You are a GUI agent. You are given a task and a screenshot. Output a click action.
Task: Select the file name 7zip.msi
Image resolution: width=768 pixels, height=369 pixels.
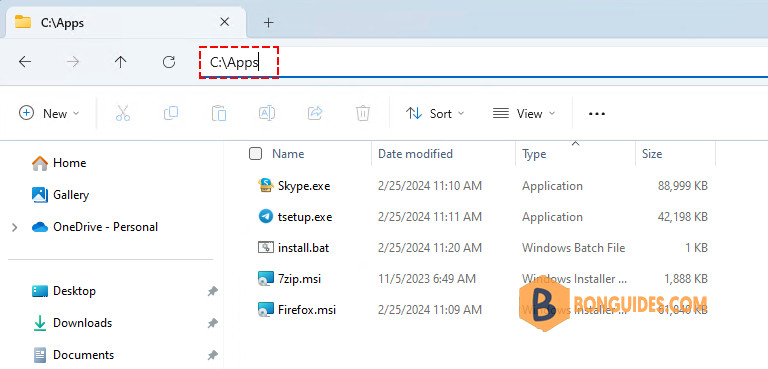click(x=299, y=279)
